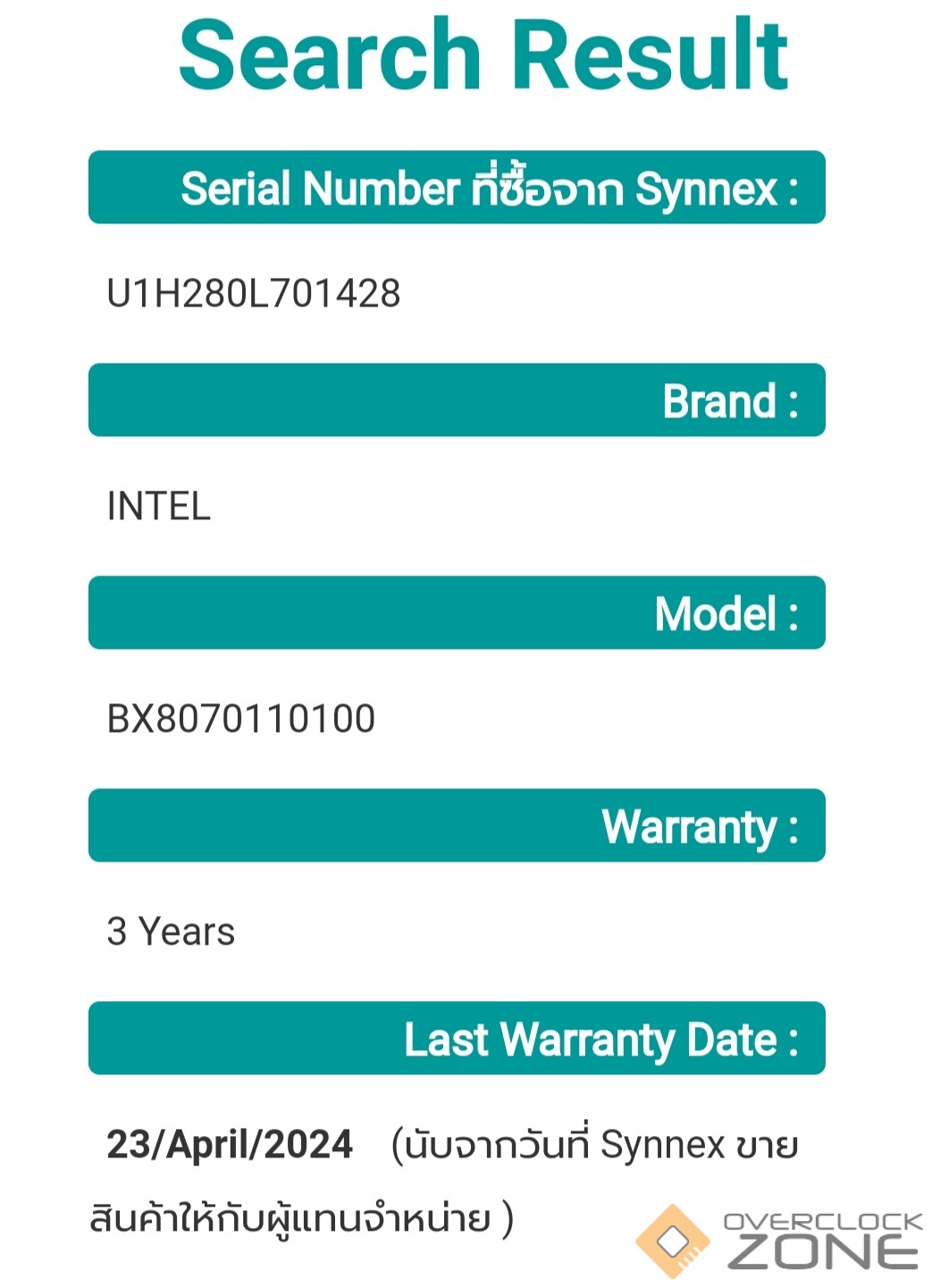Click "Synnex" in the Serial Number header
The height and width of the screenshot is (1288, 932).
tap(706, 189)
